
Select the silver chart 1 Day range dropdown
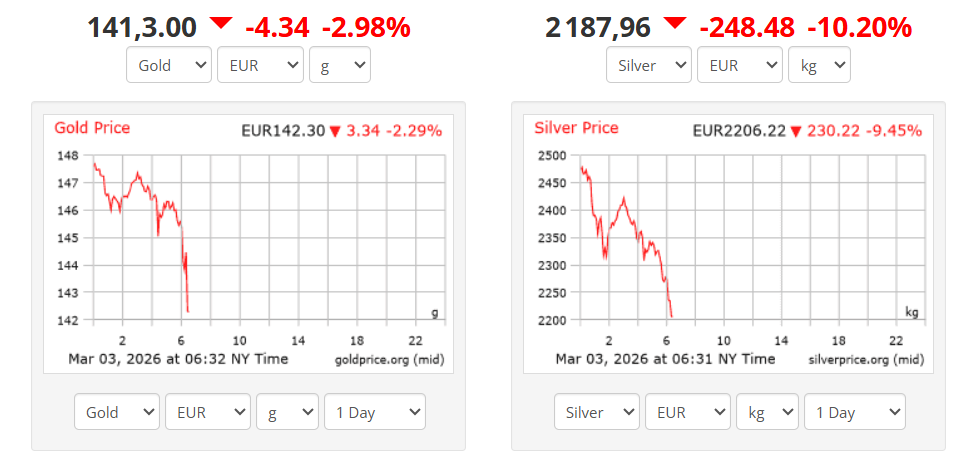coord(854,412)
